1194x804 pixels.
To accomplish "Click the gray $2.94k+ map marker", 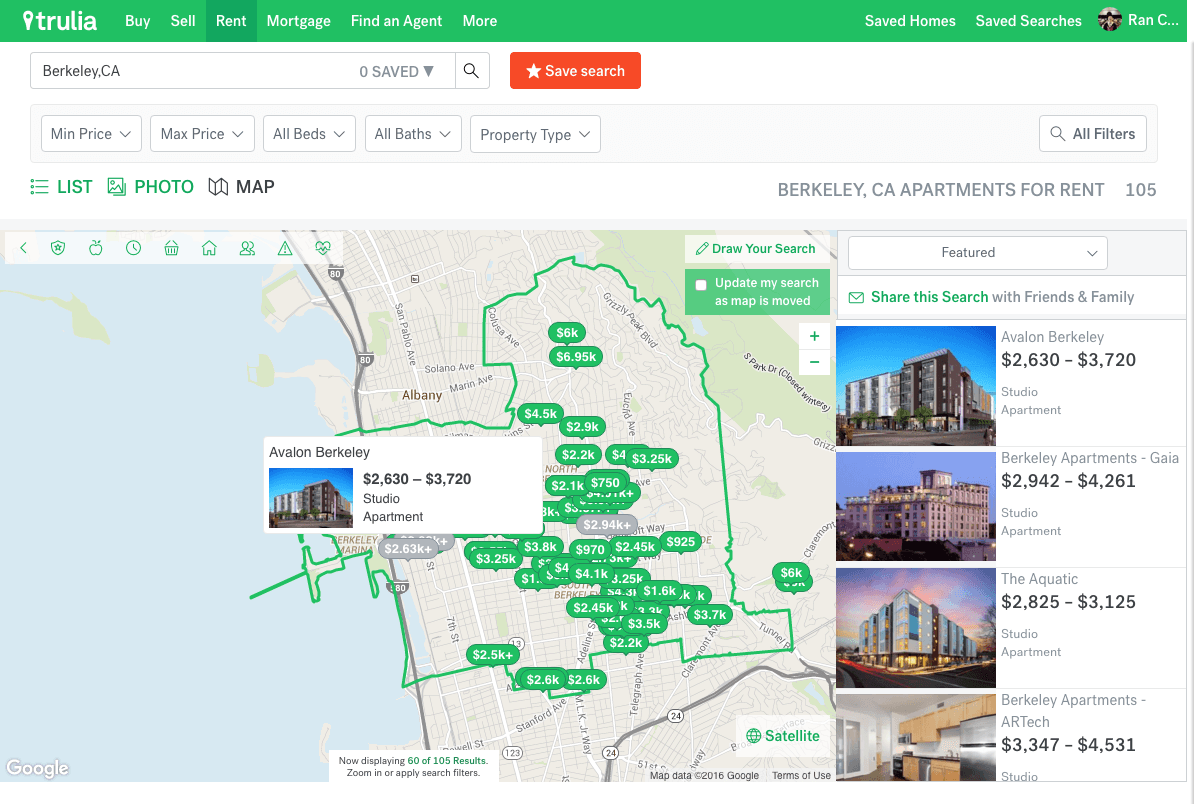I will (x=607, y=525).
